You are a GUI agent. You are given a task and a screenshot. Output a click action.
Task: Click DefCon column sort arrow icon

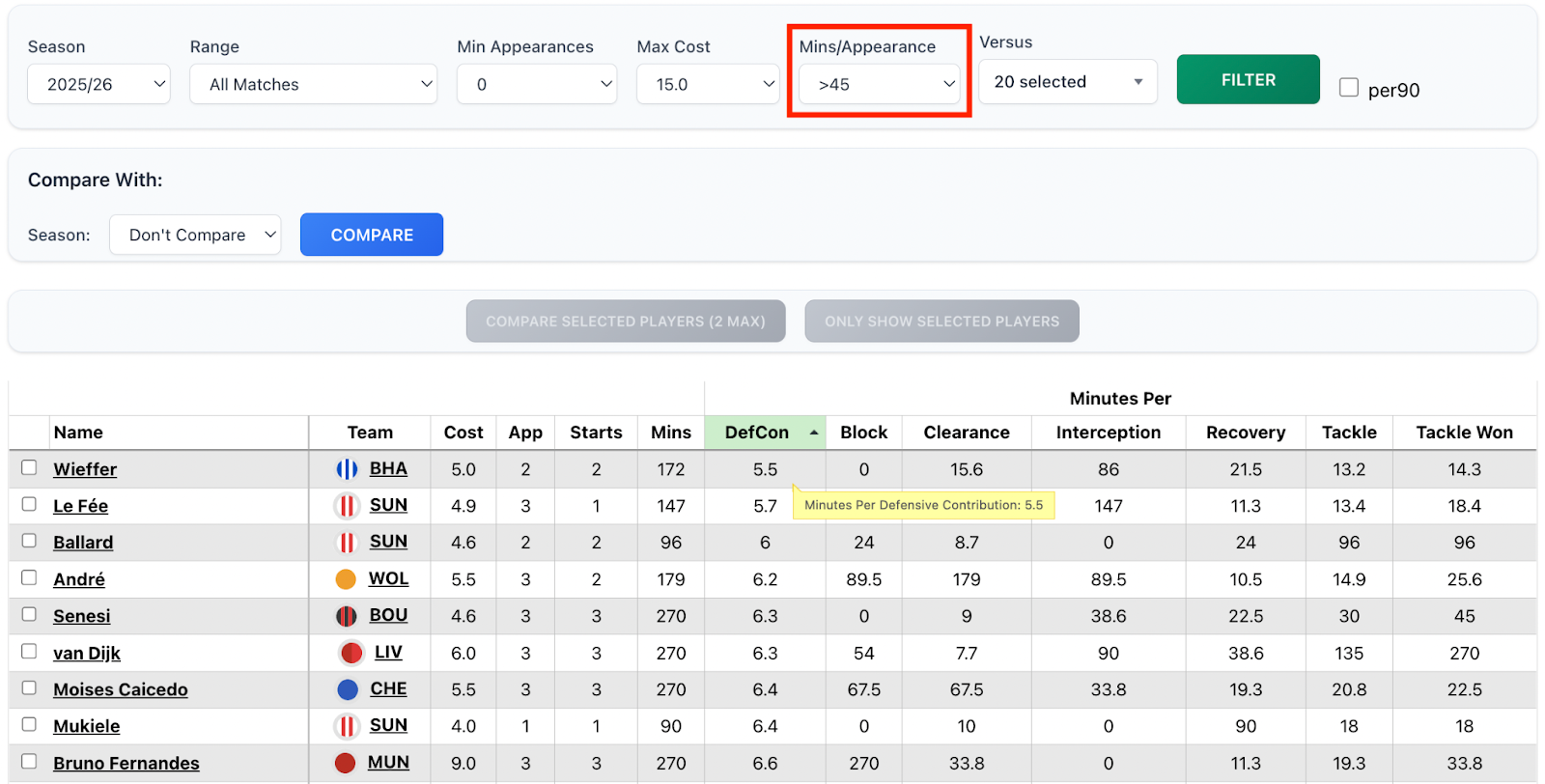click(x=814, y=433)
